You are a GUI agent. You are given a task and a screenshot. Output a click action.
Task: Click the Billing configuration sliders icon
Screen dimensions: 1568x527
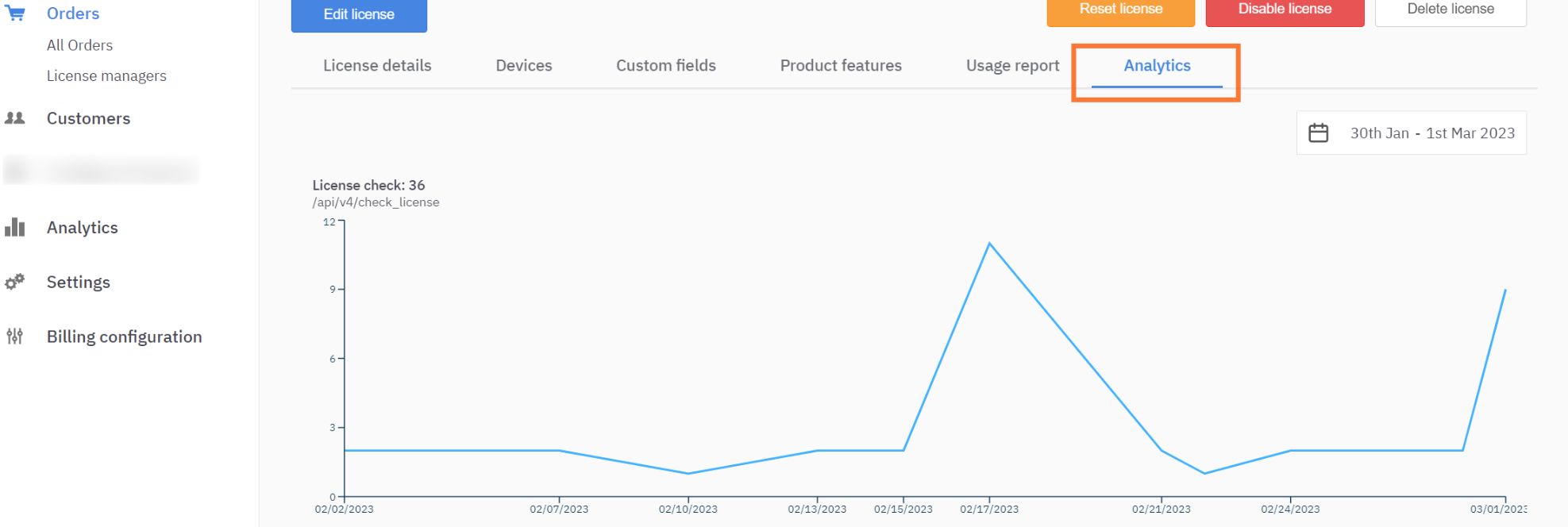tap(15, 337)
